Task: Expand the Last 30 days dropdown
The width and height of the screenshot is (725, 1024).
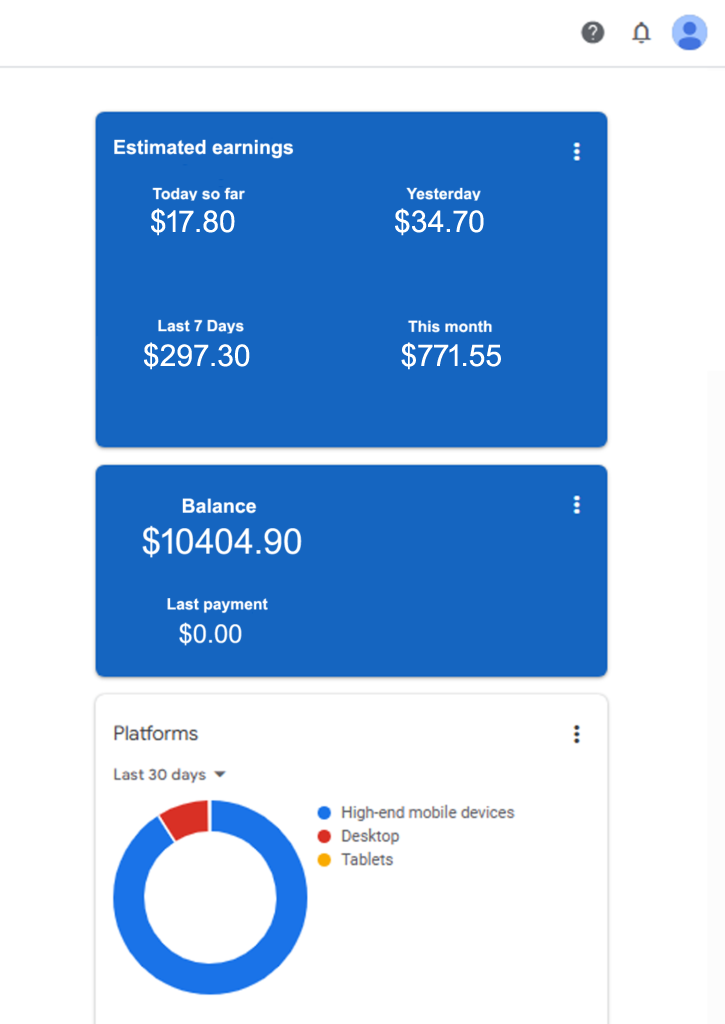Action: click(x=160, y=775)
